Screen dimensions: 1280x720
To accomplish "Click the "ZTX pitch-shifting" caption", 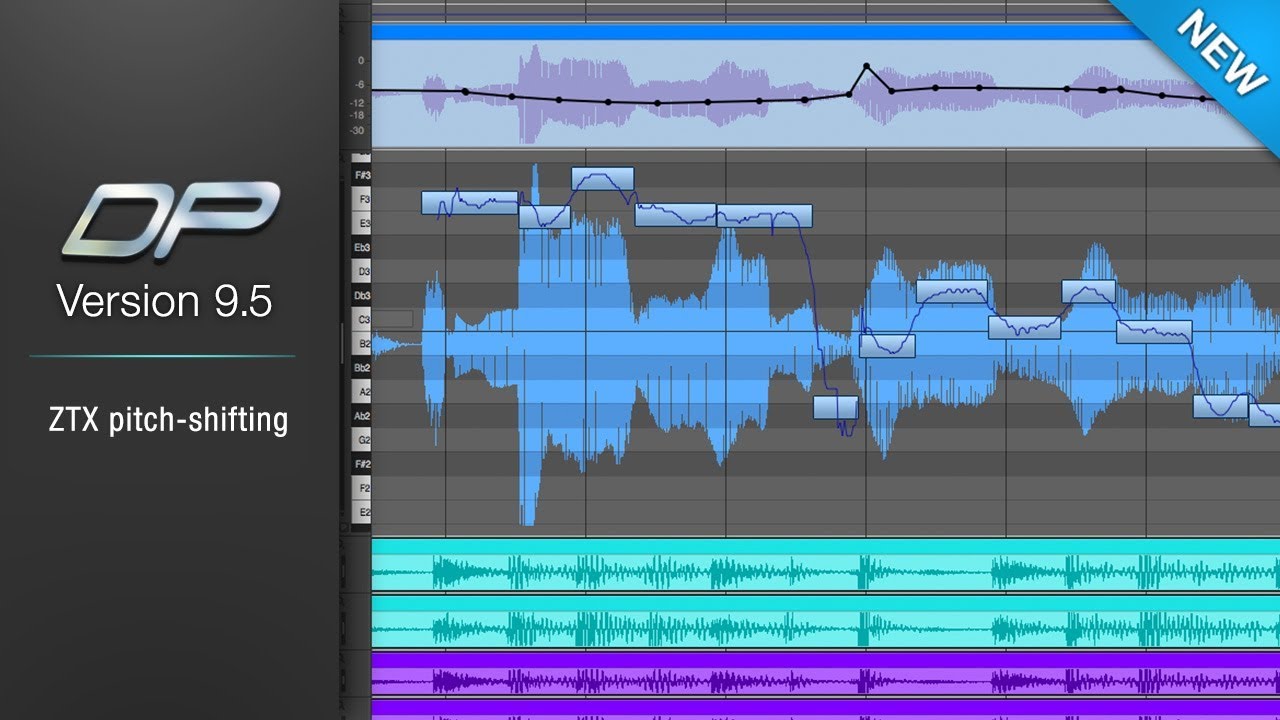I will pos(168,420).
